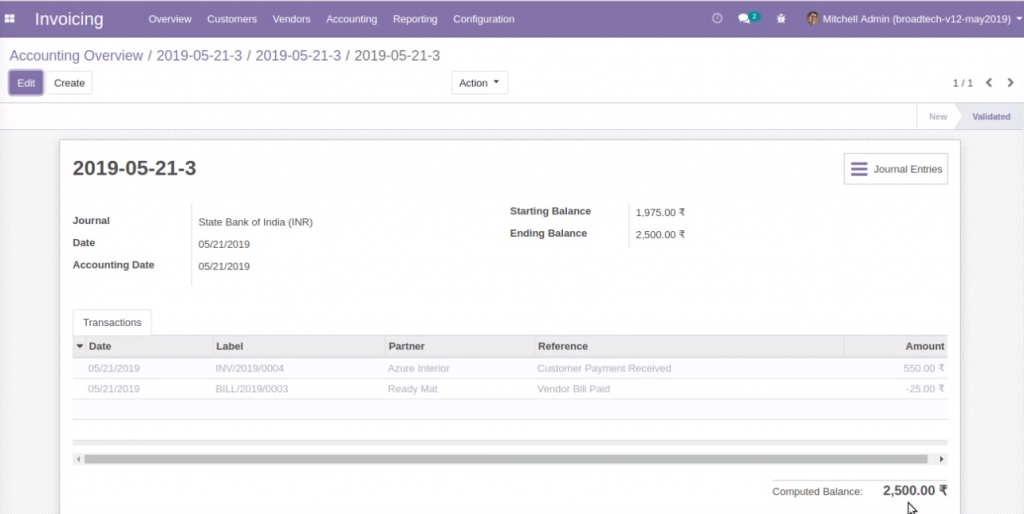The image size is (1024, 514).
Task: Click BILL/2019/0003 label cell
Action: coord(252,389)
